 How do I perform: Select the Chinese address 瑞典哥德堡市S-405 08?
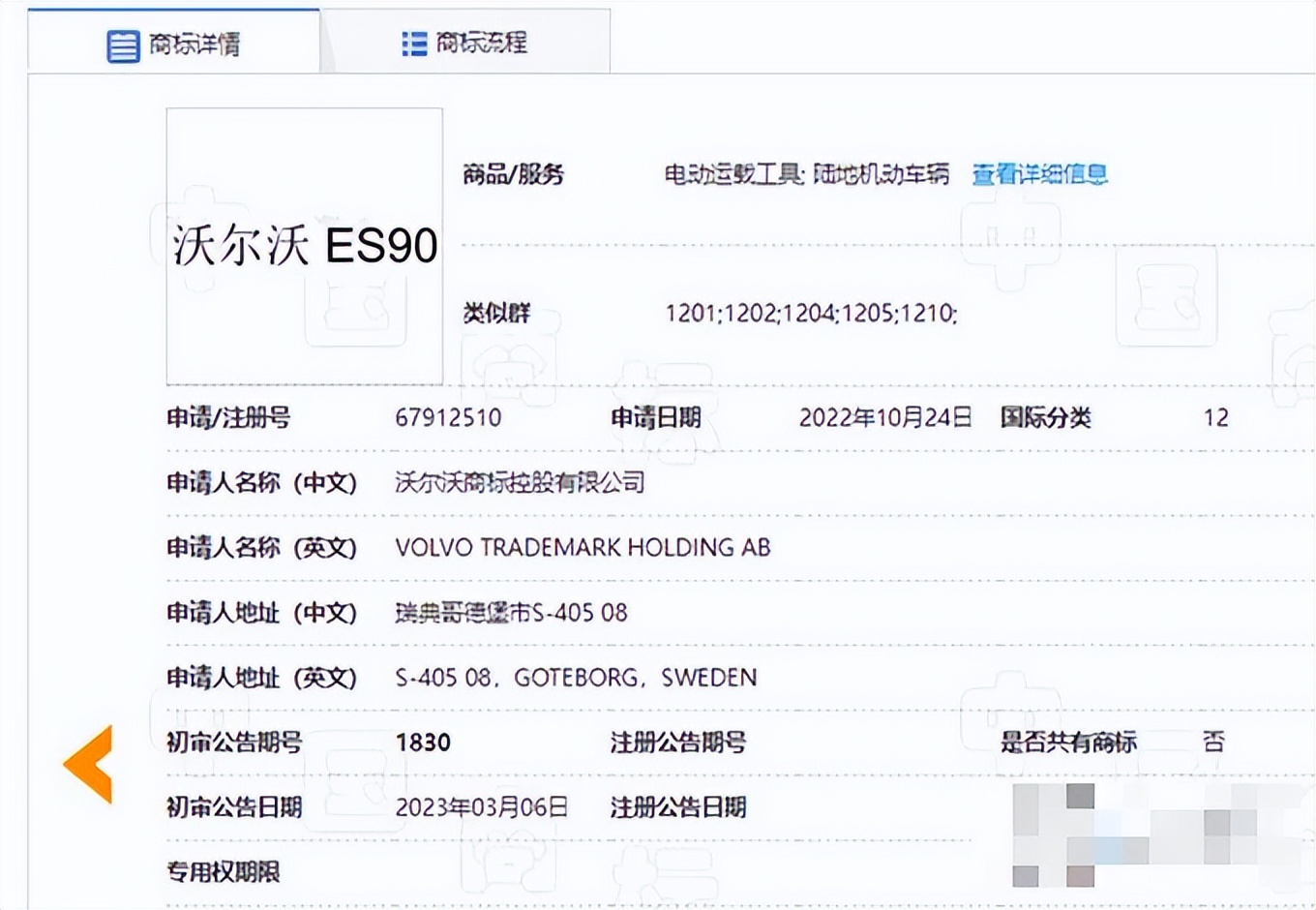coord(511,613)
